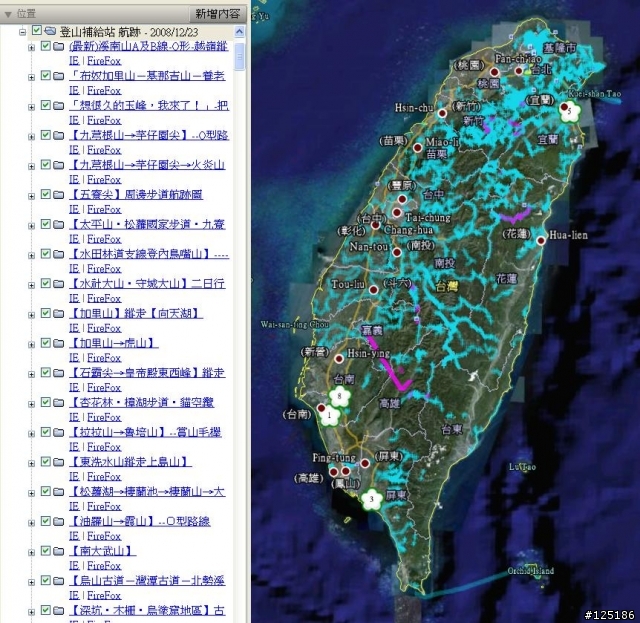Open the (最新)溪南山A及B線 link
This screenshot has width=640, height=623.
(148, 46)
